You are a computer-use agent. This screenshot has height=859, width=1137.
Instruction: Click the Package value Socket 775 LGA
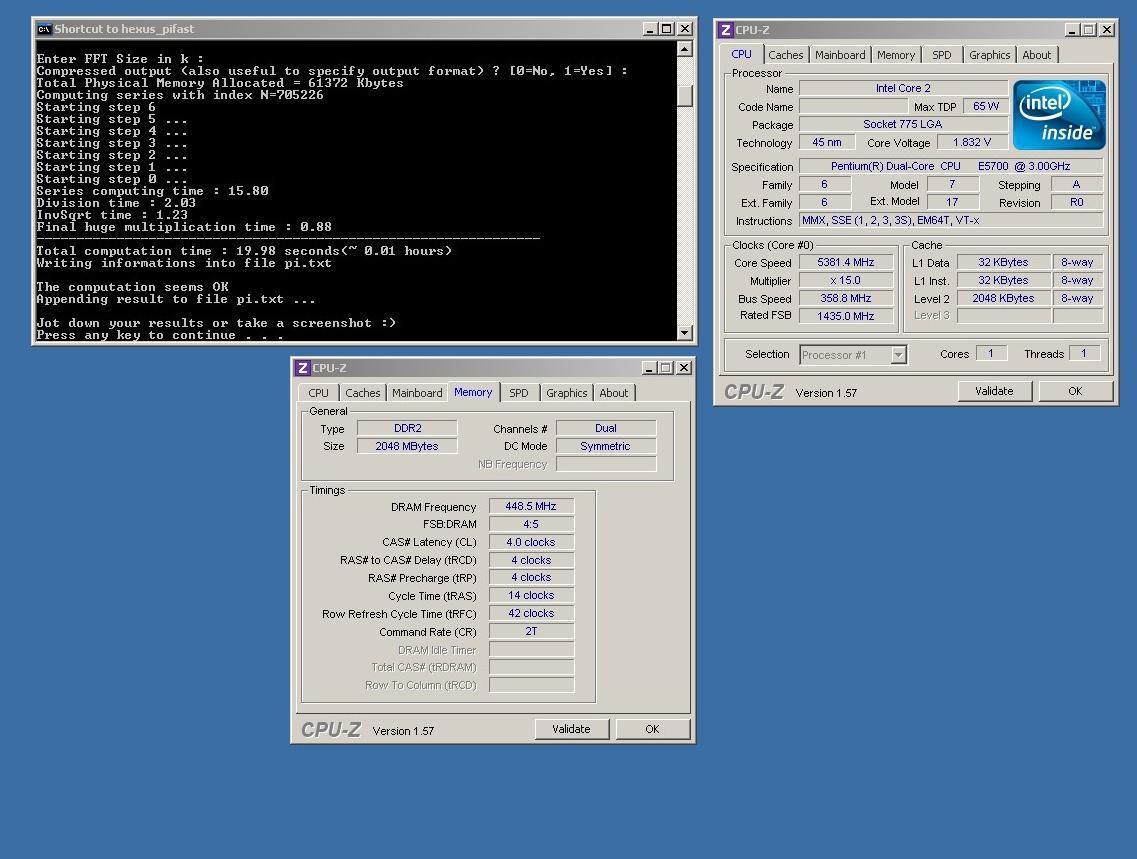pyautogui.click(x=903, y=124)
